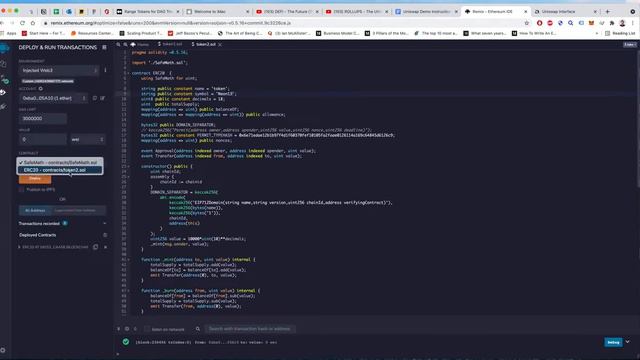Click the terminal search magnifier icon

[198, 329]
